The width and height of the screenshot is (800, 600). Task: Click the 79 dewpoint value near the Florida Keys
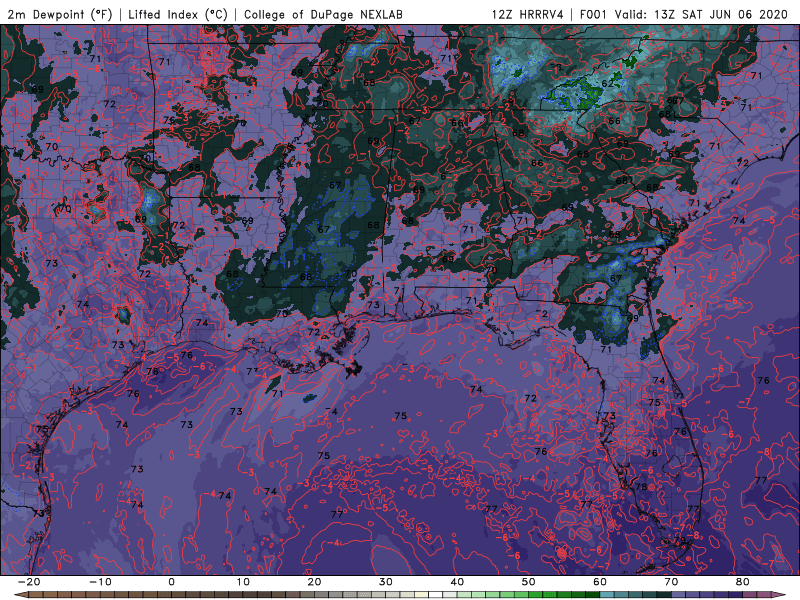coord(680,540)
